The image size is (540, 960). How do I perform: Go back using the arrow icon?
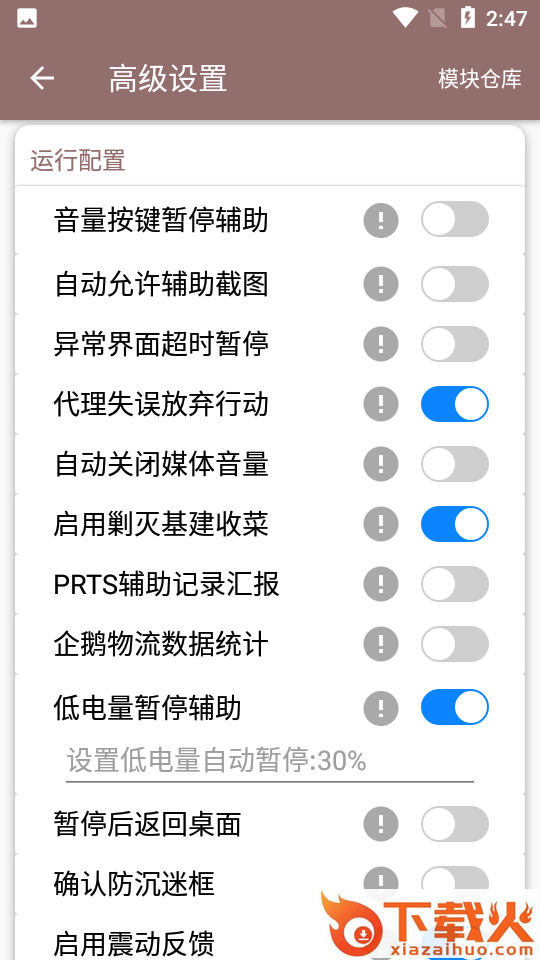[42, 78]
